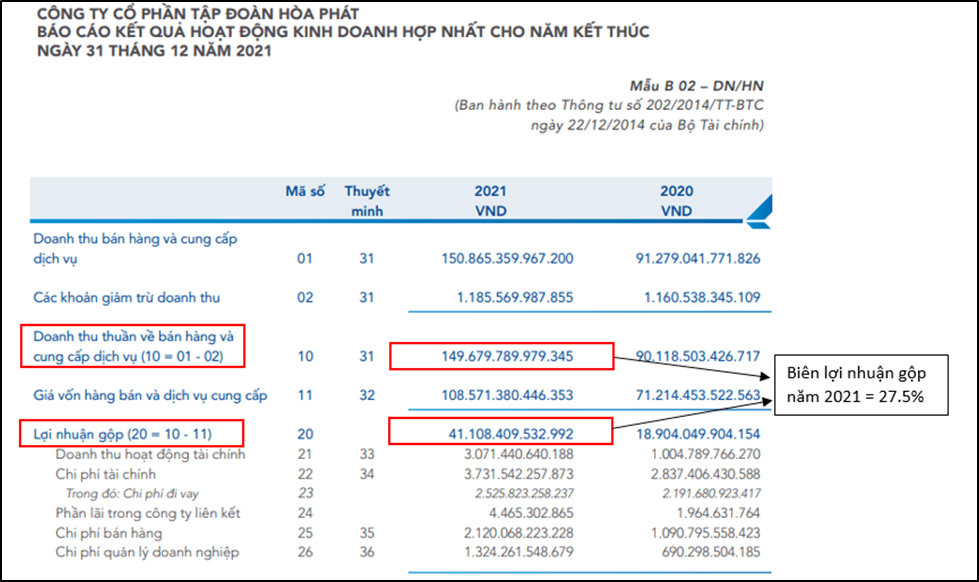Click the 'Mã số' column header
The width and height of the screenshot is (979, 582).
pos(305,192)
